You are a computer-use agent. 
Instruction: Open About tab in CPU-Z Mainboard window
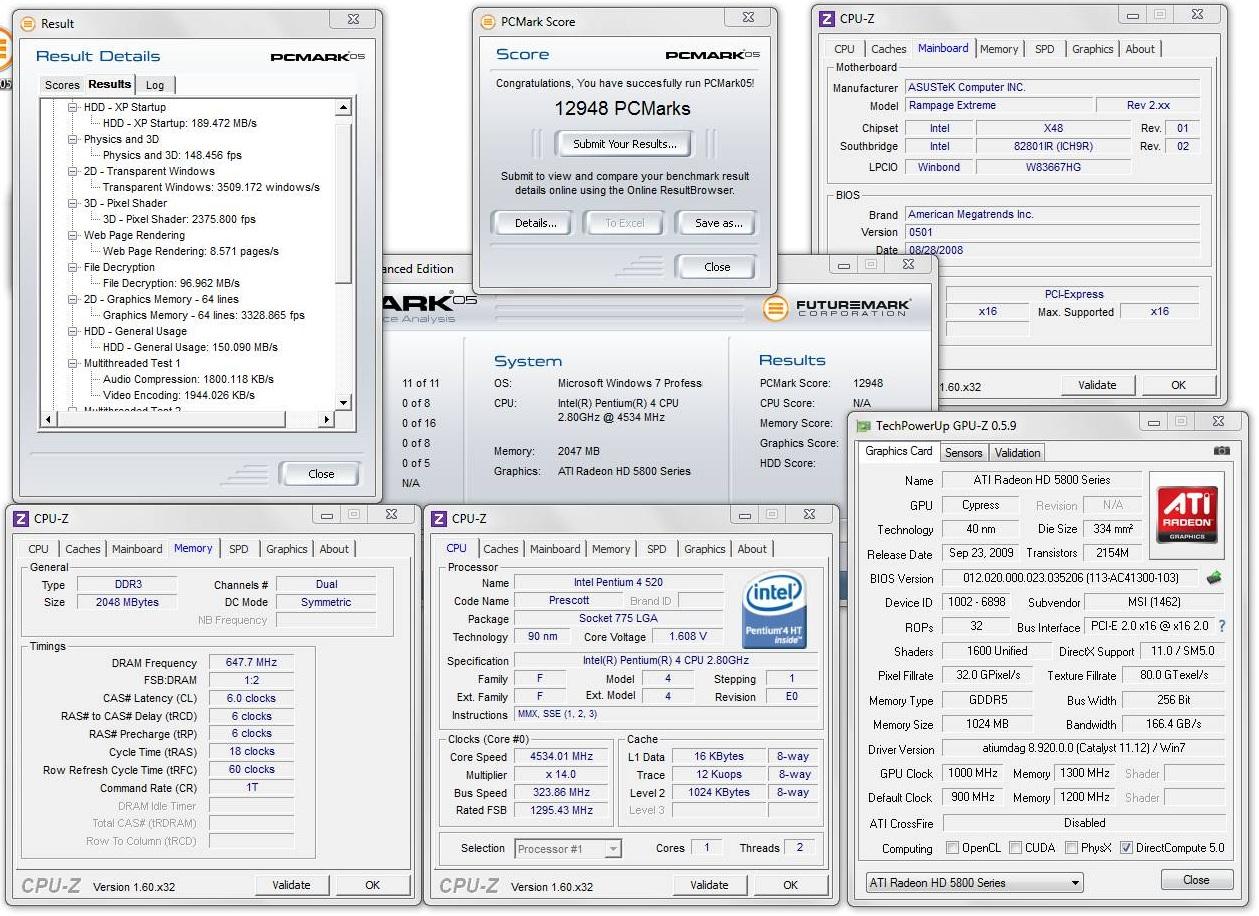click(1140, 49)
